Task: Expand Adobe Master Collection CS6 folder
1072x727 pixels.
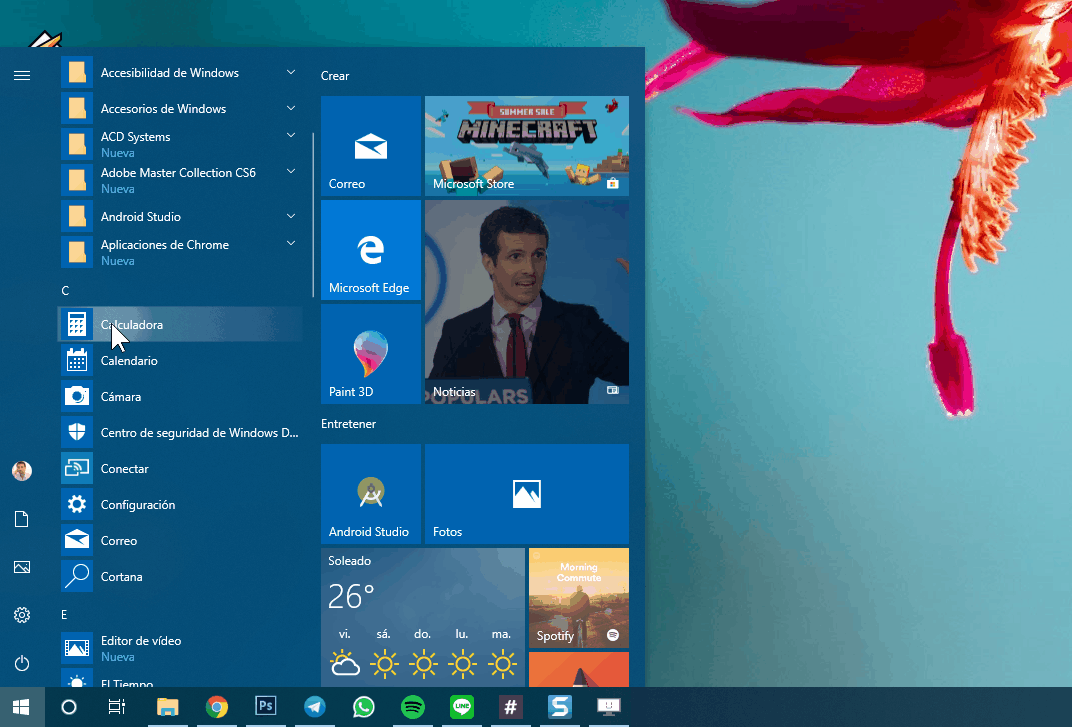Action: point(180,181)
